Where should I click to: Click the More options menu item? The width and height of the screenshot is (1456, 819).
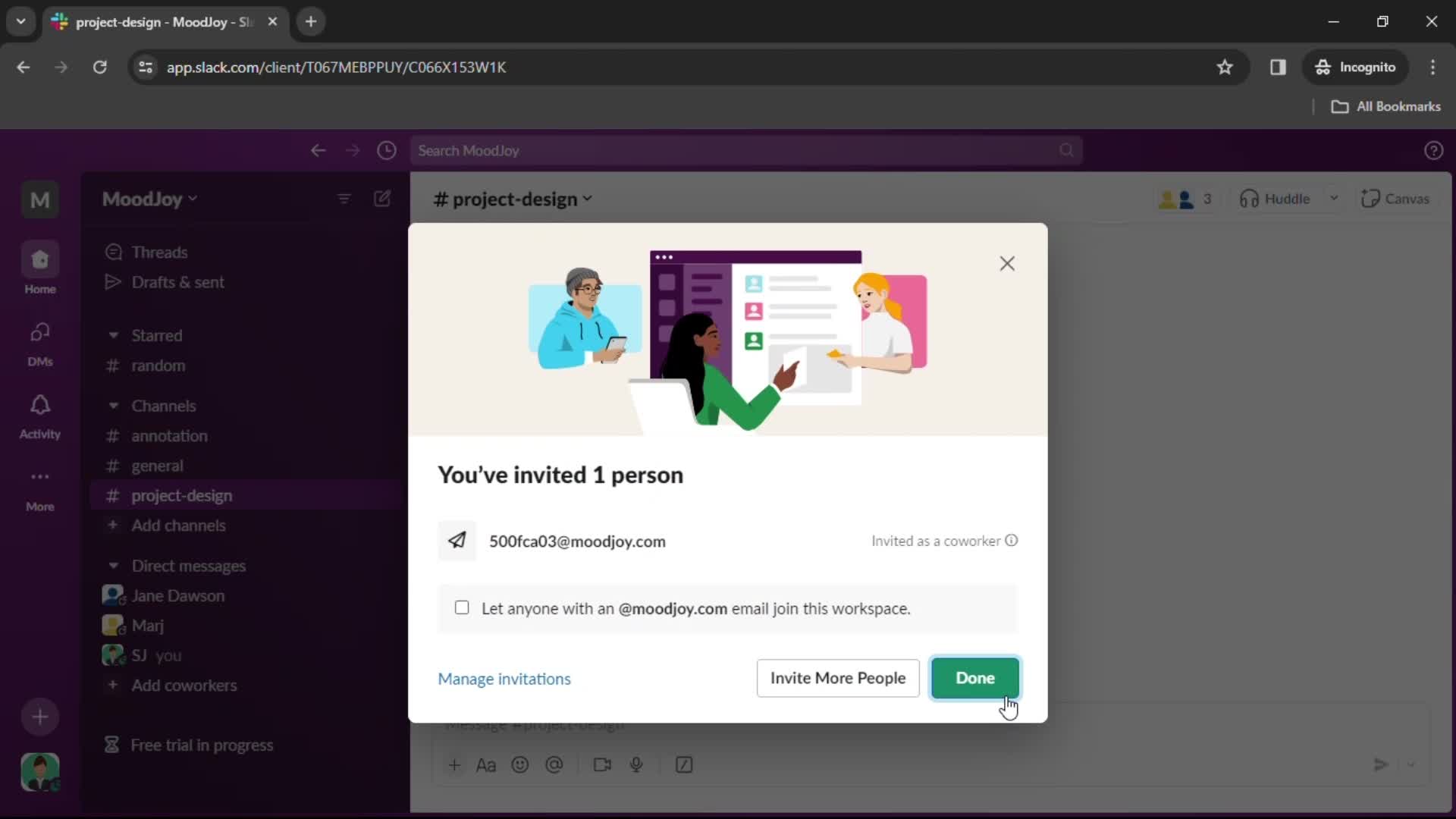(40, 490)
